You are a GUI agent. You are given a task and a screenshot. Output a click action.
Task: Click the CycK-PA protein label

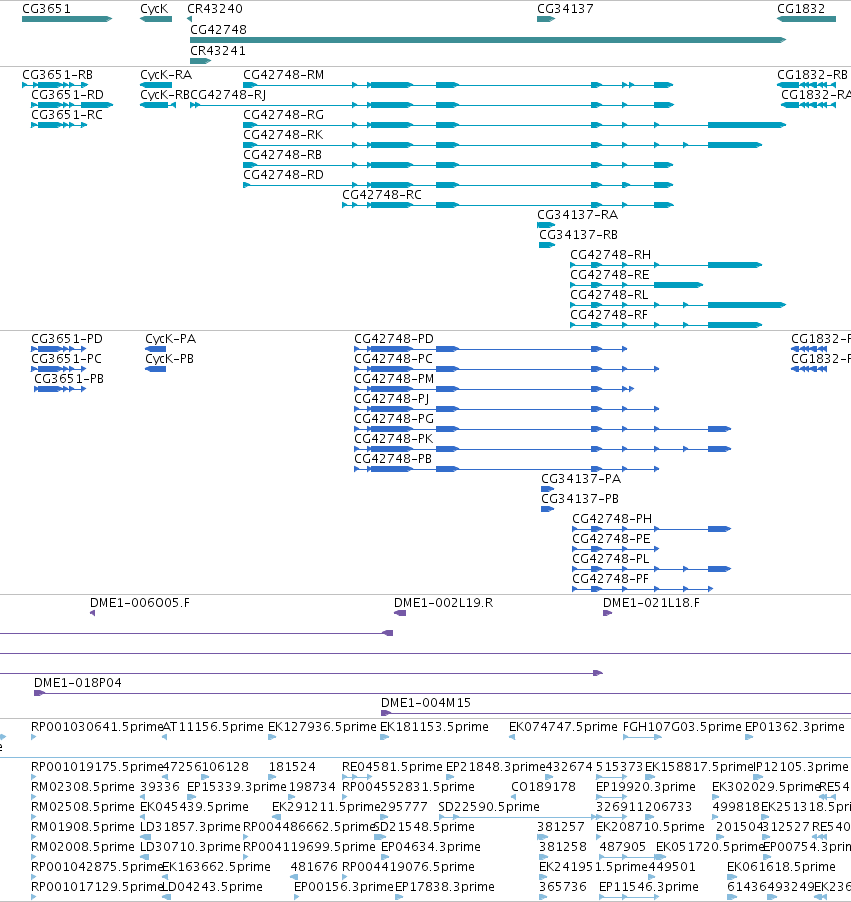tap(170, 338)
